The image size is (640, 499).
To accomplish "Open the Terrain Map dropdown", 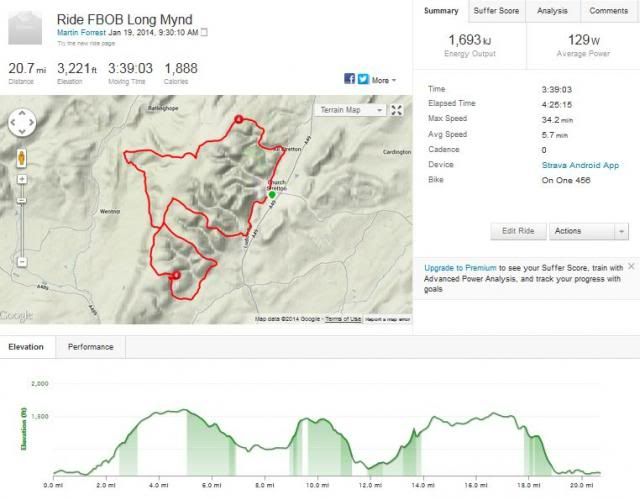I will pos(351,110).
